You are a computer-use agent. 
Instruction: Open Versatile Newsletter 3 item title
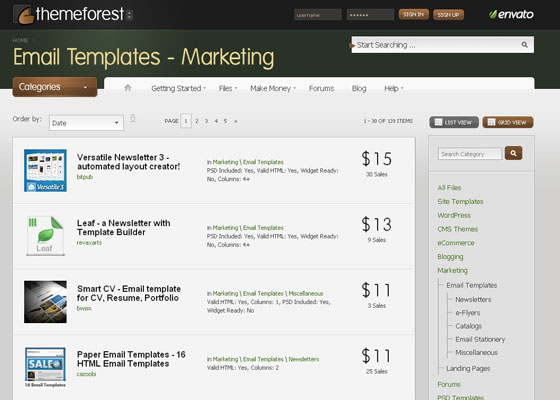tap(129, 162)
